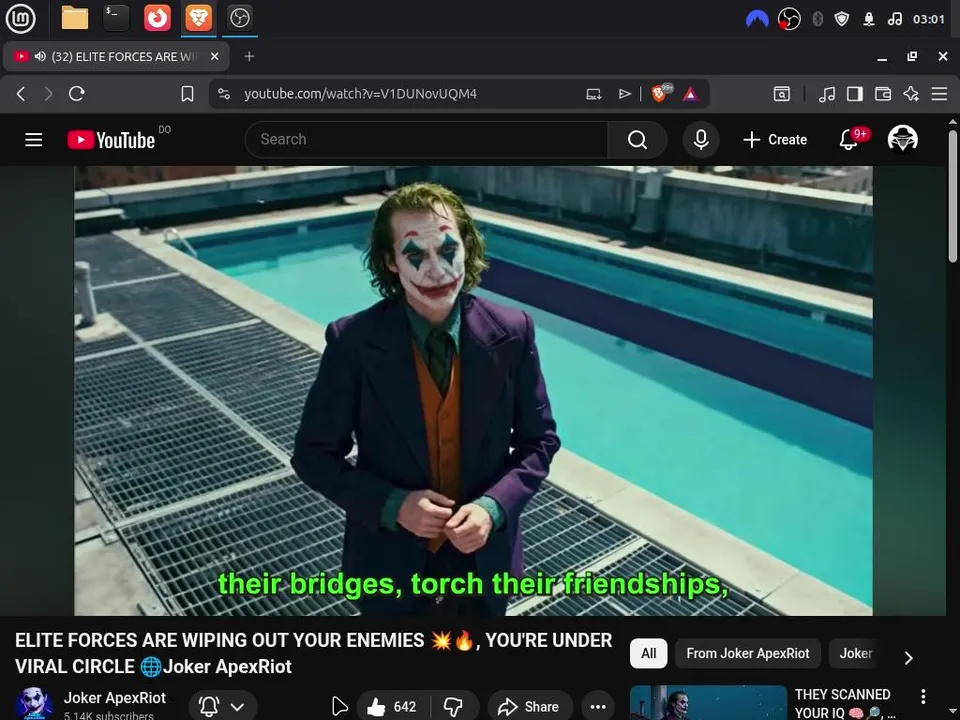The width and height of the screenshot is (960, 720).
Task: Select the All filter chip
Action: coord(648,653)
